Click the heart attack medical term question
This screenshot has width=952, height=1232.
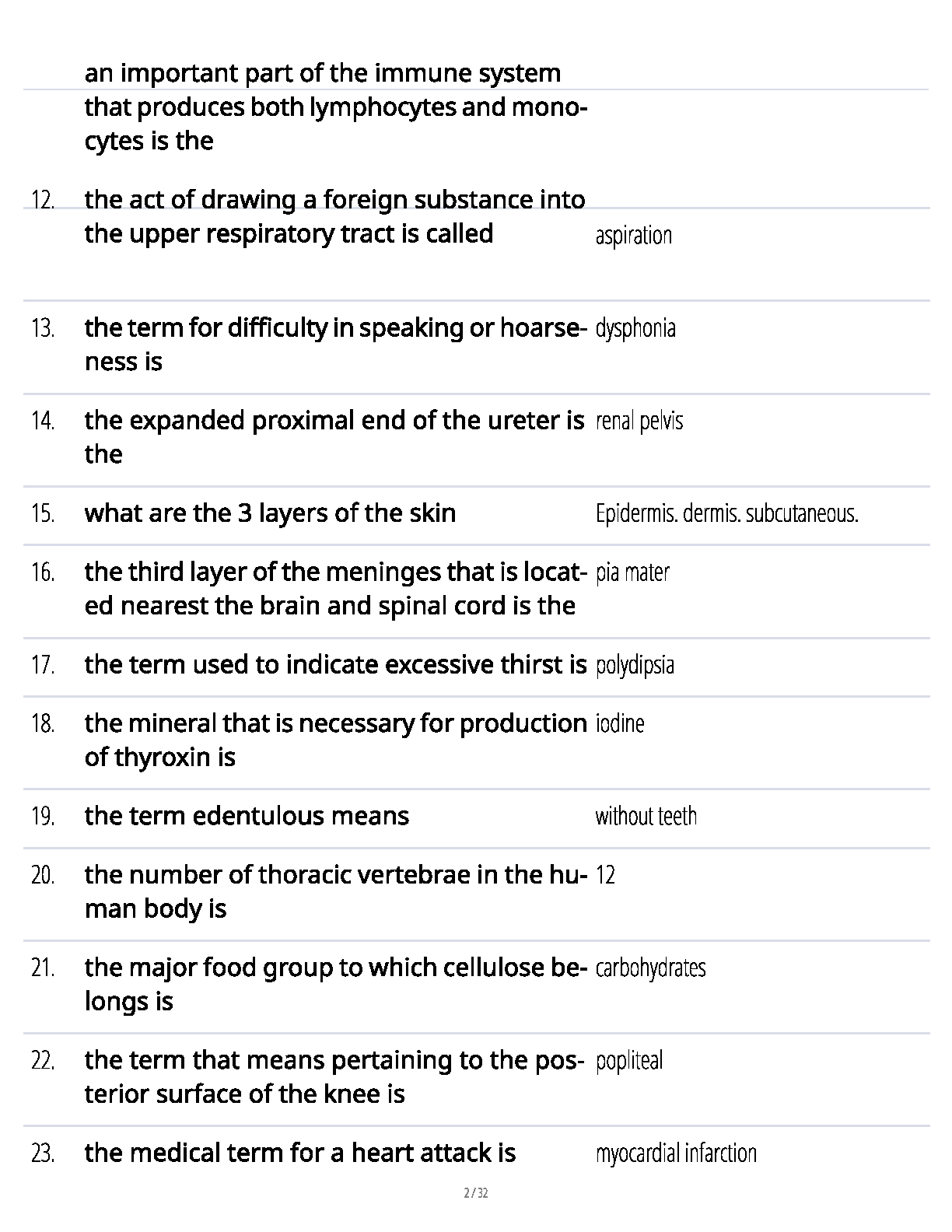[x=299, y=1153]
